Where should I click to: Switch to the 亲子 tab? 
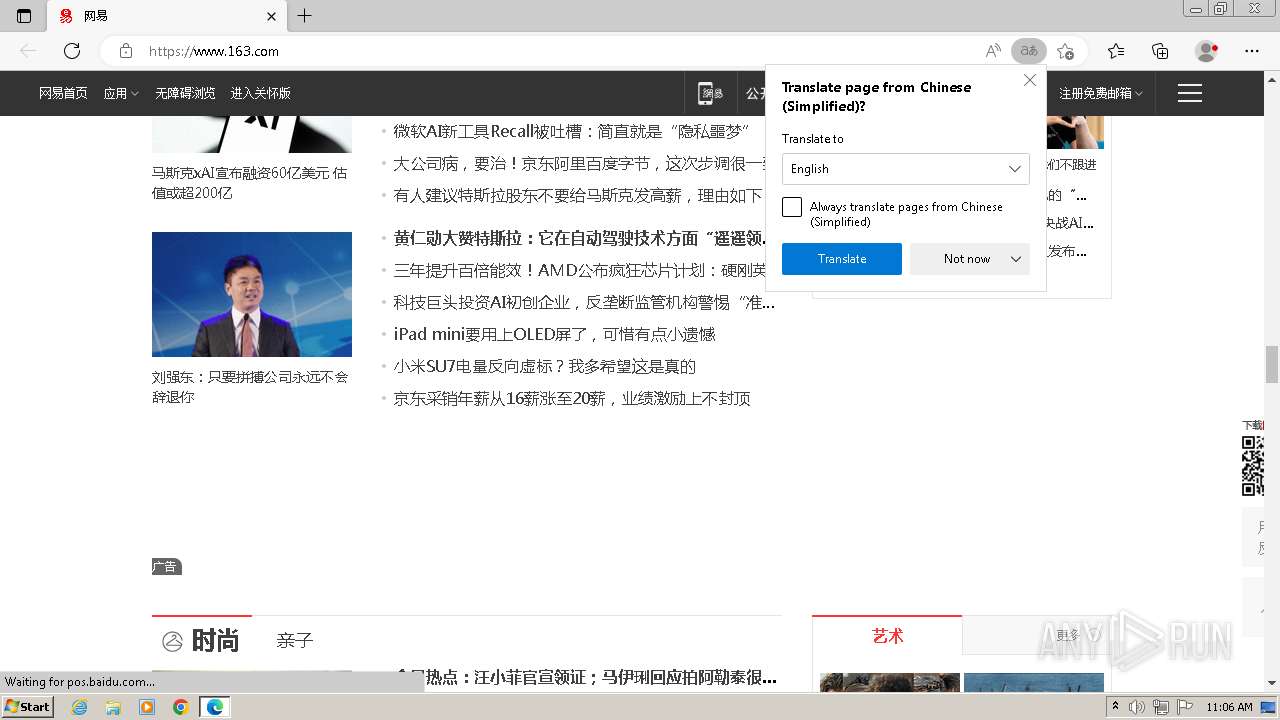click(x=295, y=641)
